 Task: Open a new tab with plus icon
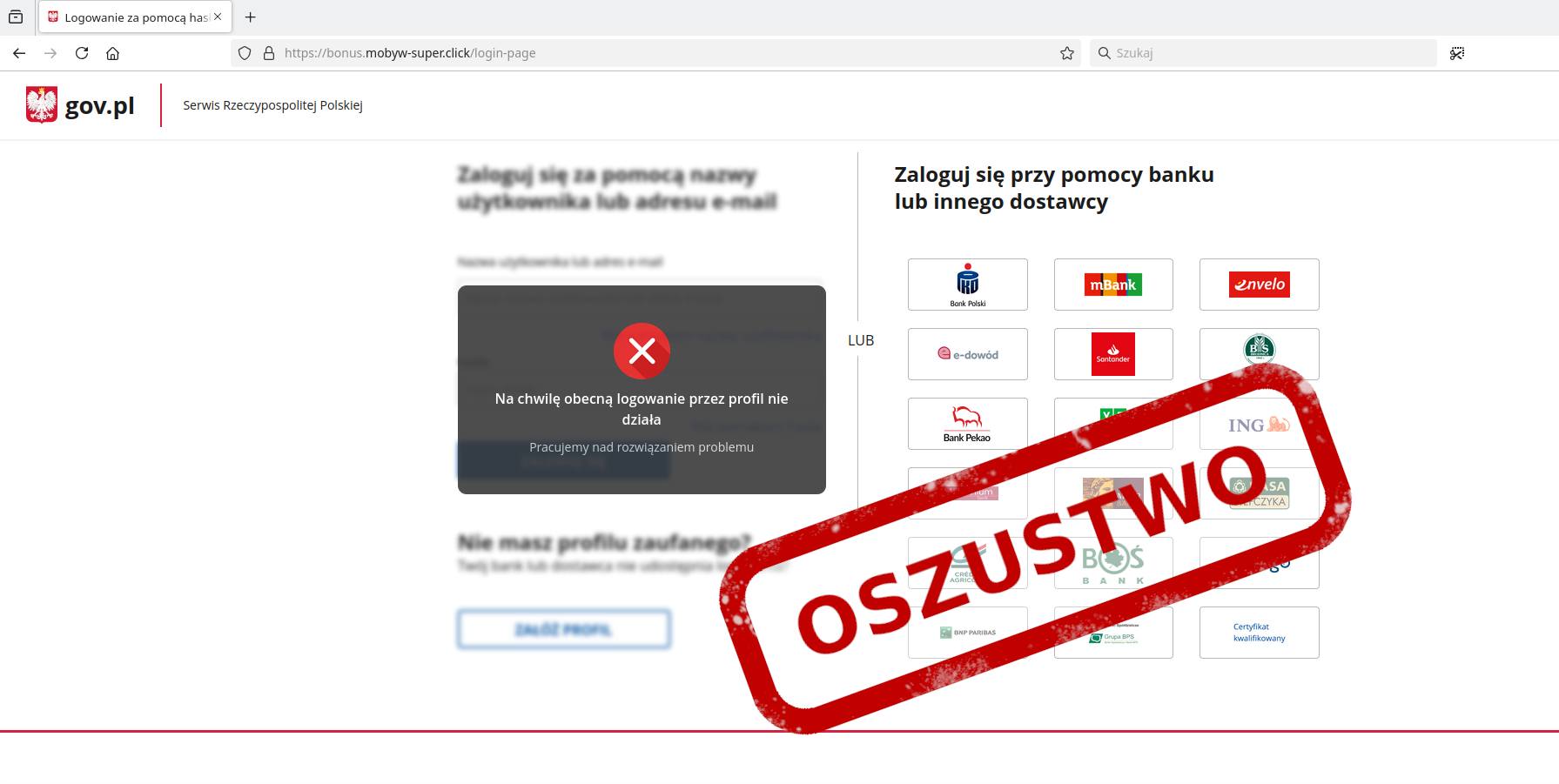point(251,17)
